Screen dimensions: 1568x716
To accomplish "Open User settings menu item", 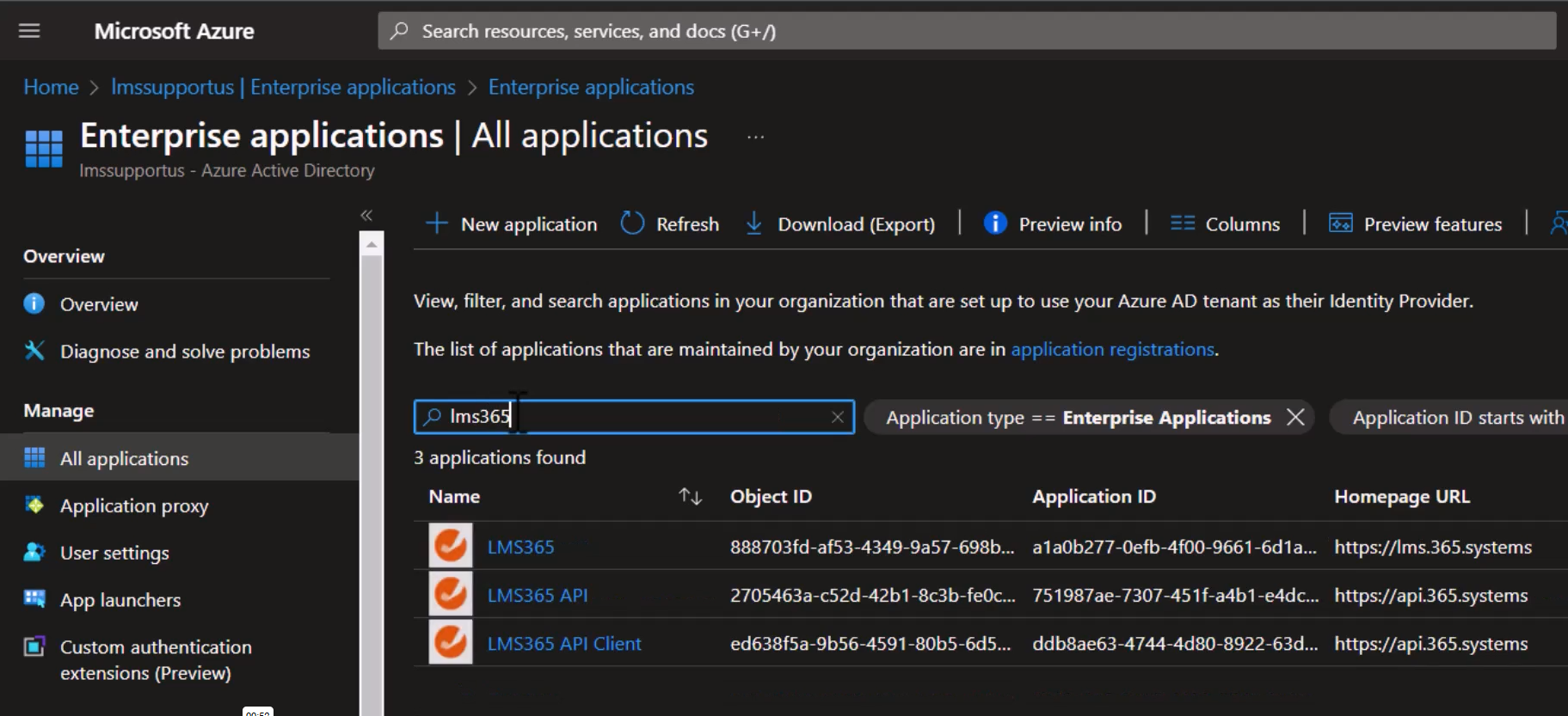I will (x=114, y=553).
